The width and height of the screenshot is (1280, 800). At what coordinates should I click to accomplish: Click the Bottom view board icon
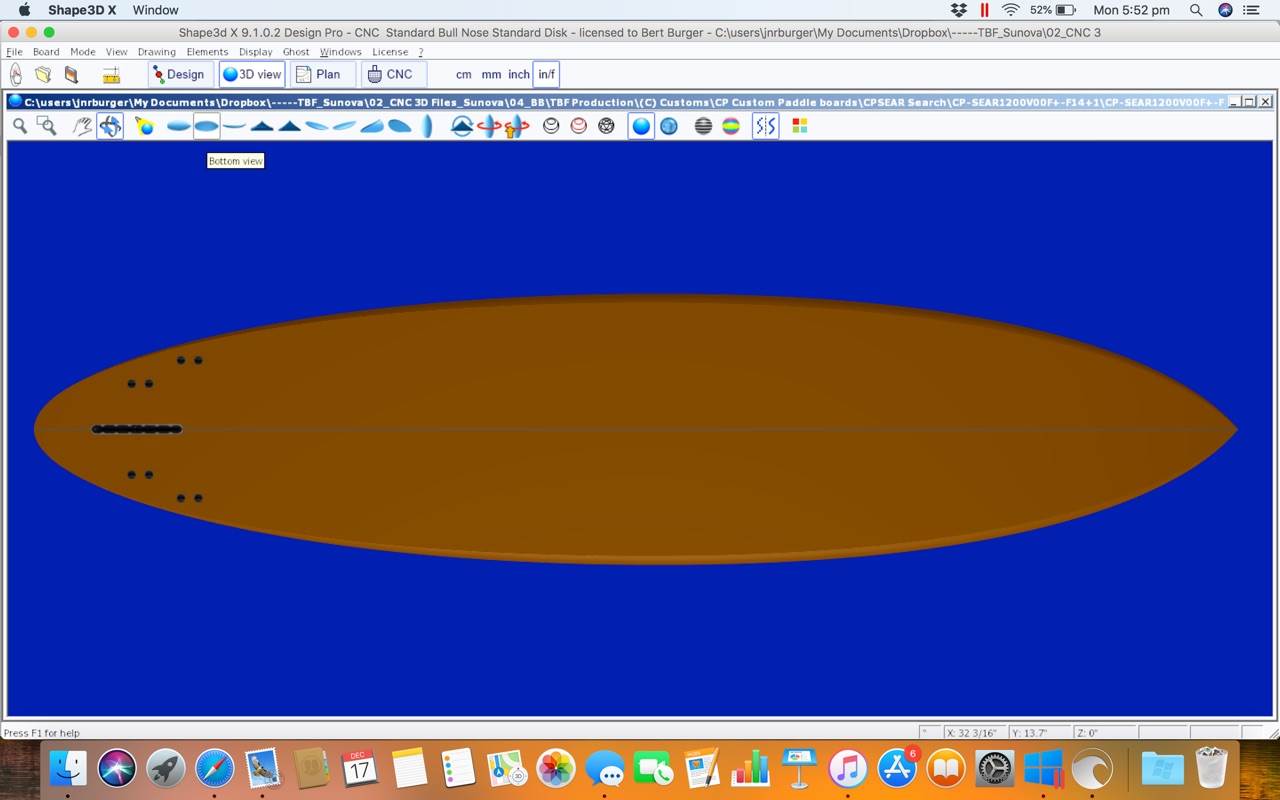(206, 126)
